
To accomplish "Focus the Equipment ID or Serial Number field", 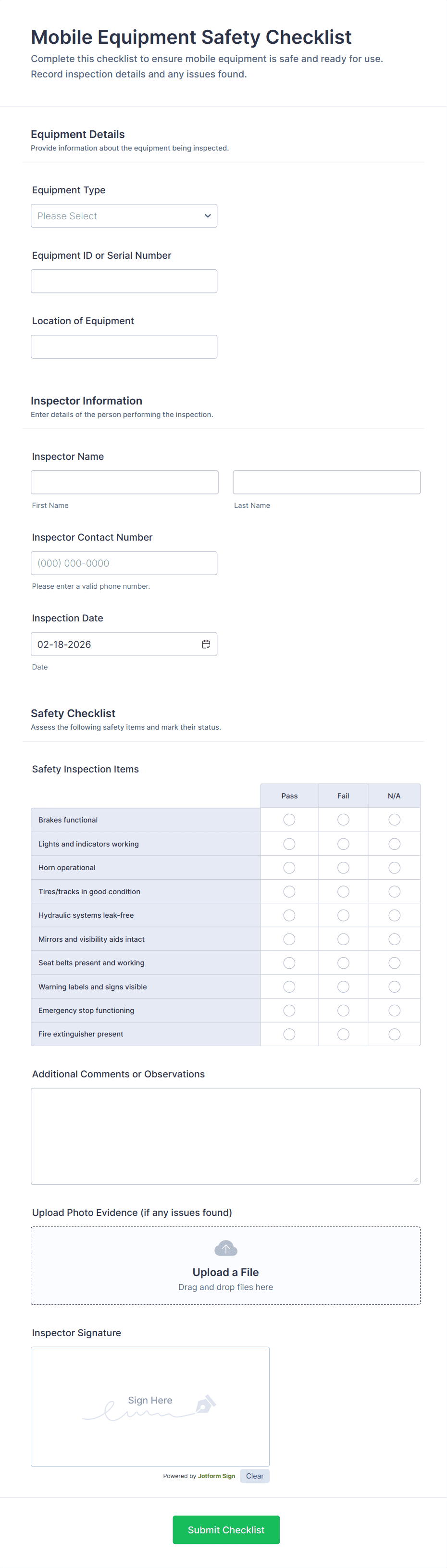I will [x=124, y=281].
